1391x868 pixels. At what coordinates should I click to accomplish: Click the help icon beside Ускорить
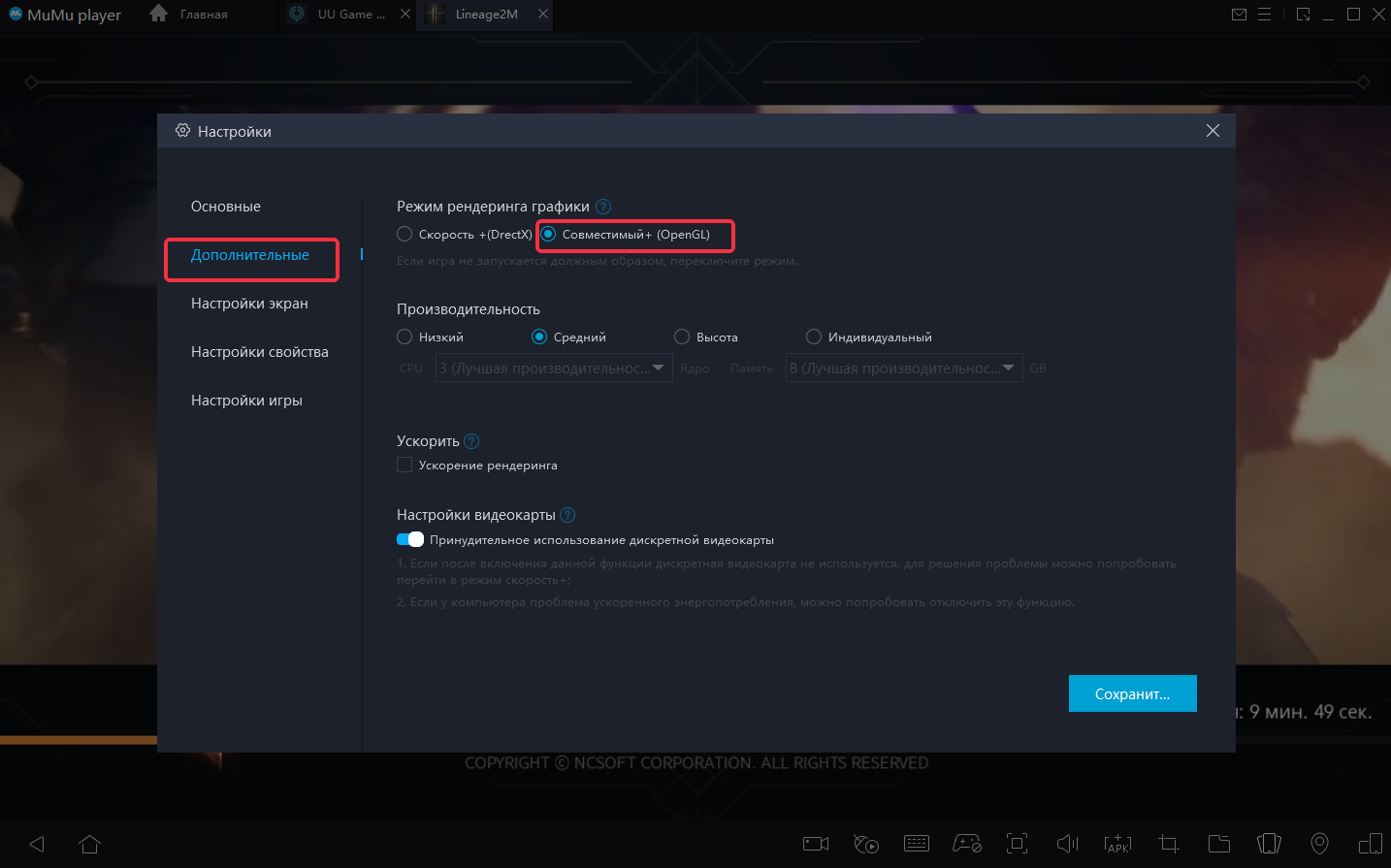coord(471,441)
